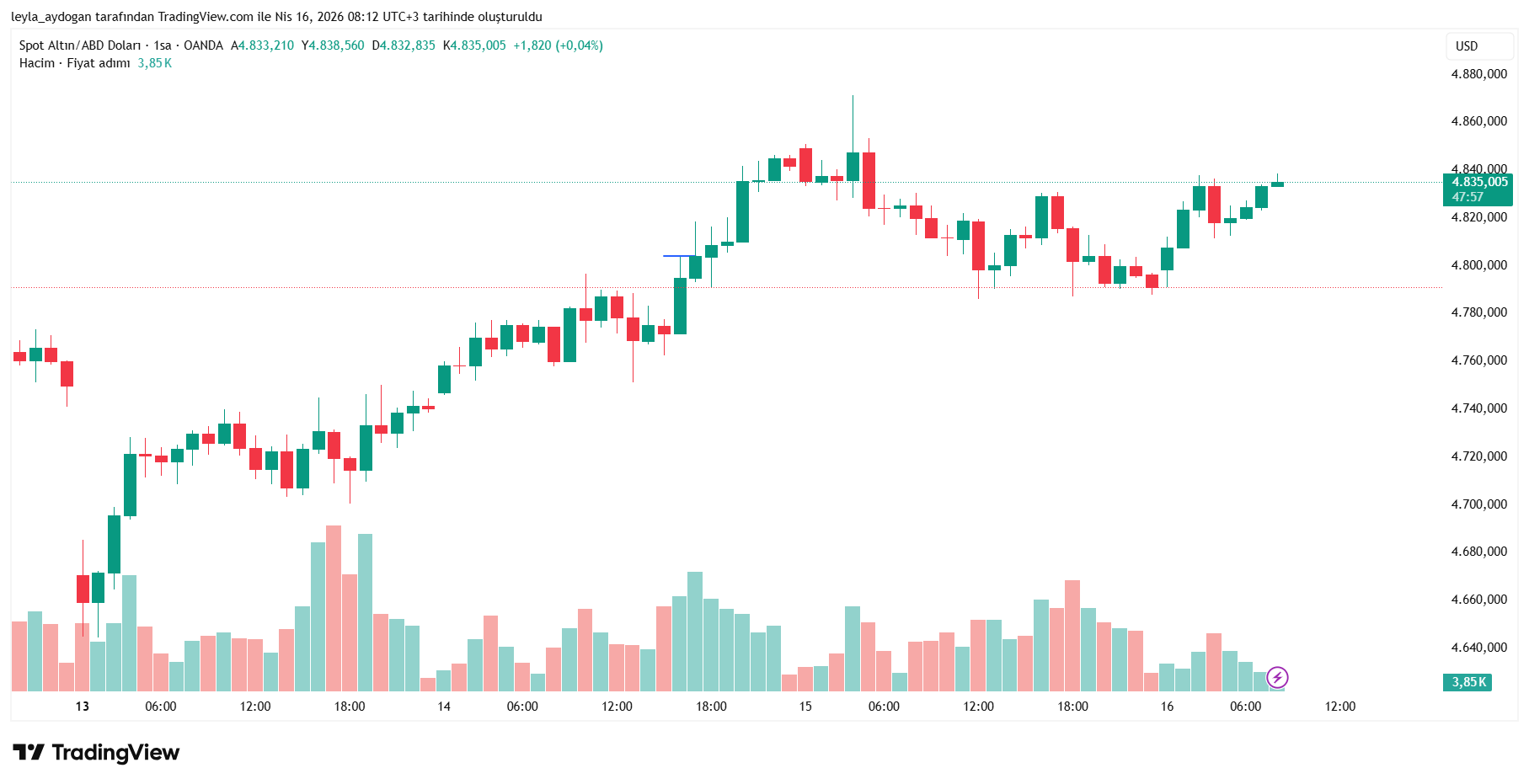
Task: Click the bold 13 date label
Action: 82,707
